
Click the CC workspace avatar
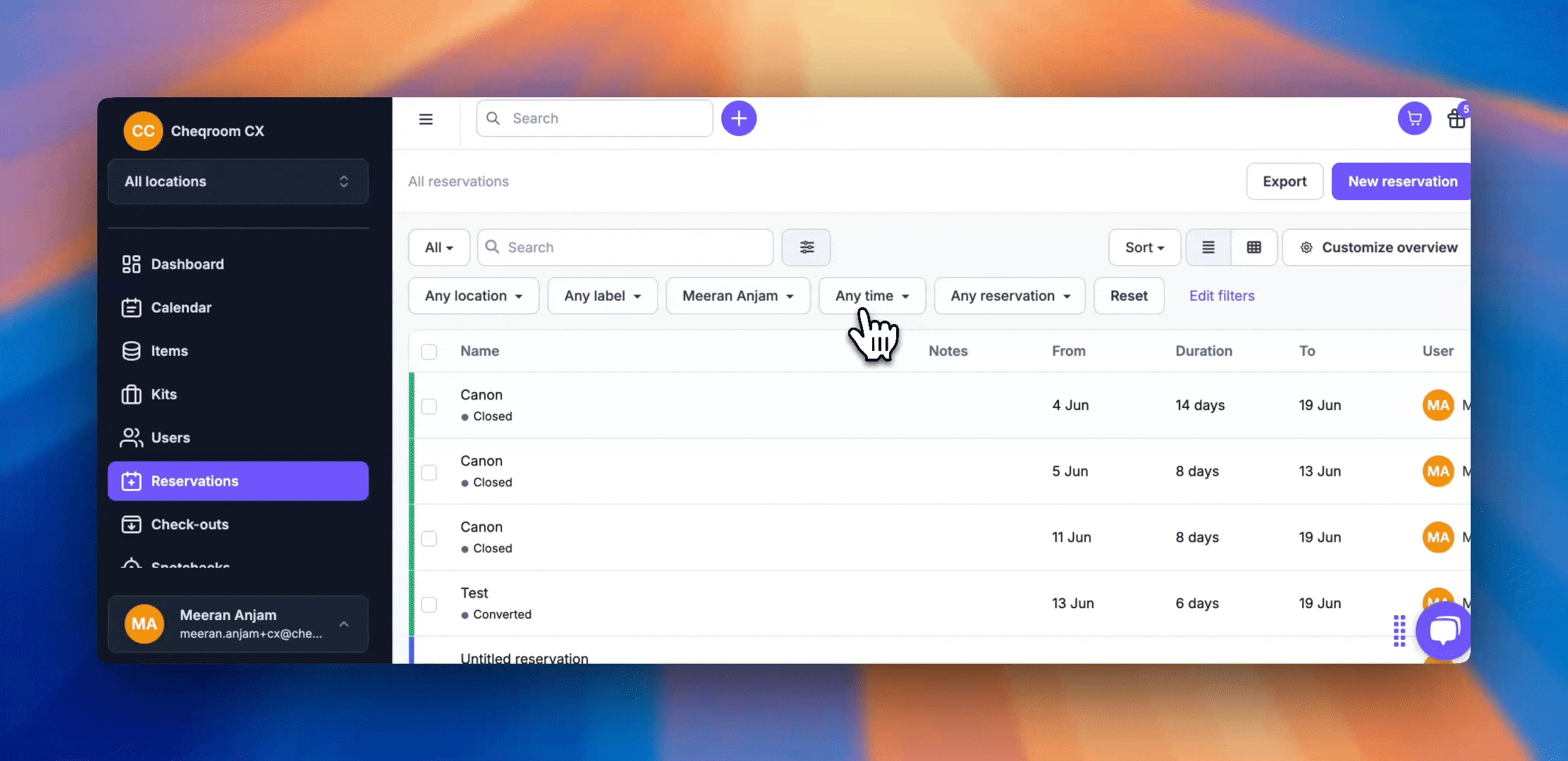(x=143, y=131)
